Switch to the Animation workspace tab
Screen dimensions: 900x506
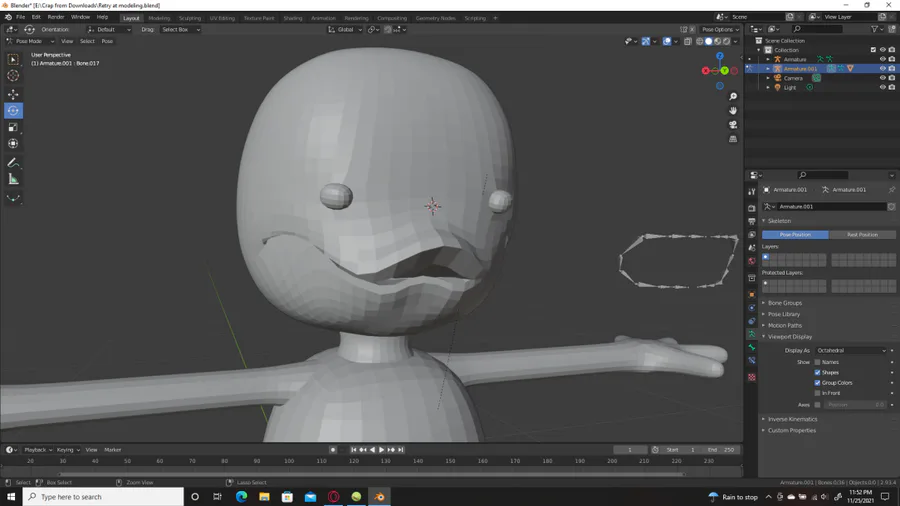coord(323,18)
